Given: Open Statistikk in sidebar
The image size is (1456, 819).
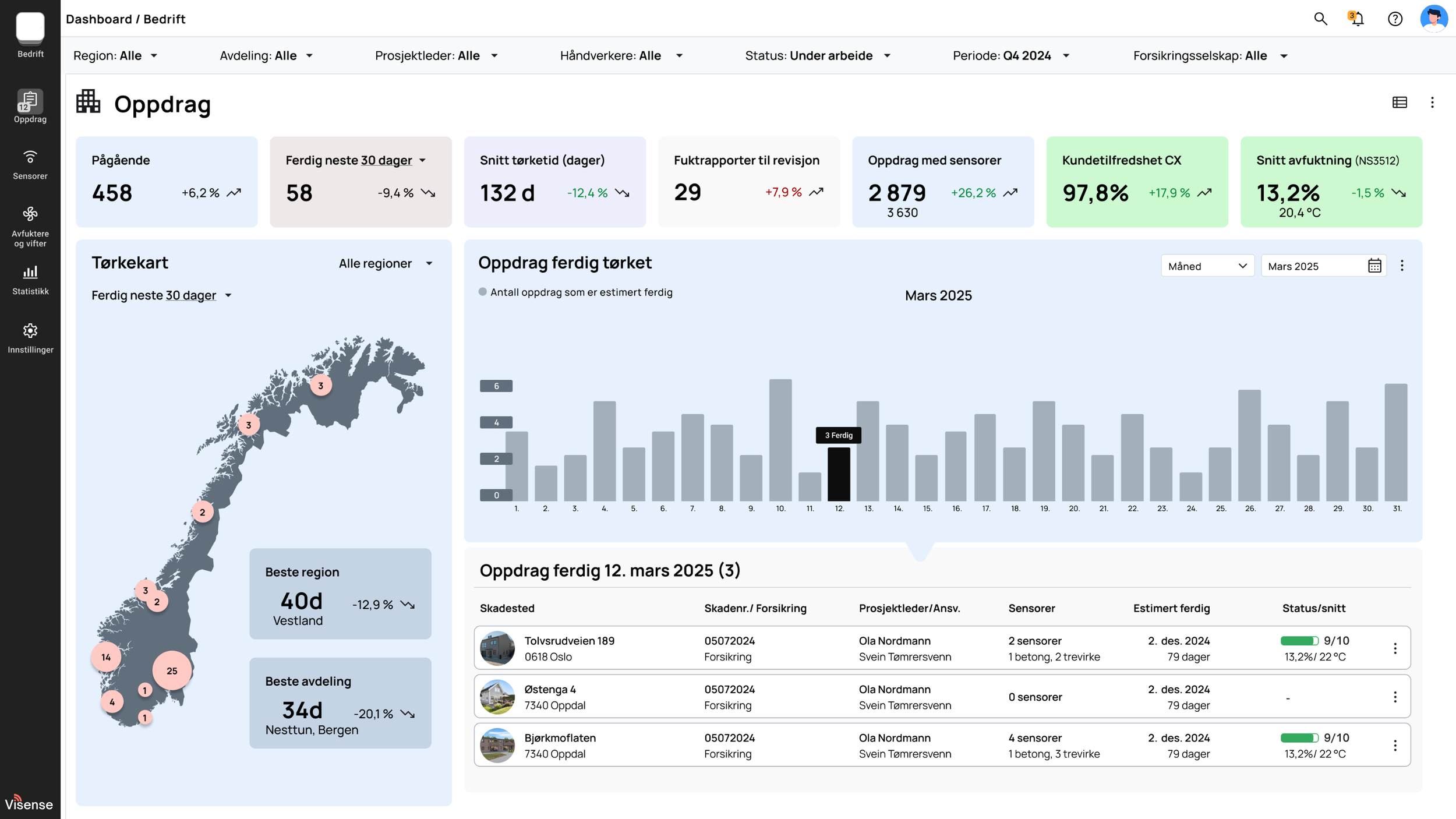Looking at the screenshot, I should click(x=30, y=280).
